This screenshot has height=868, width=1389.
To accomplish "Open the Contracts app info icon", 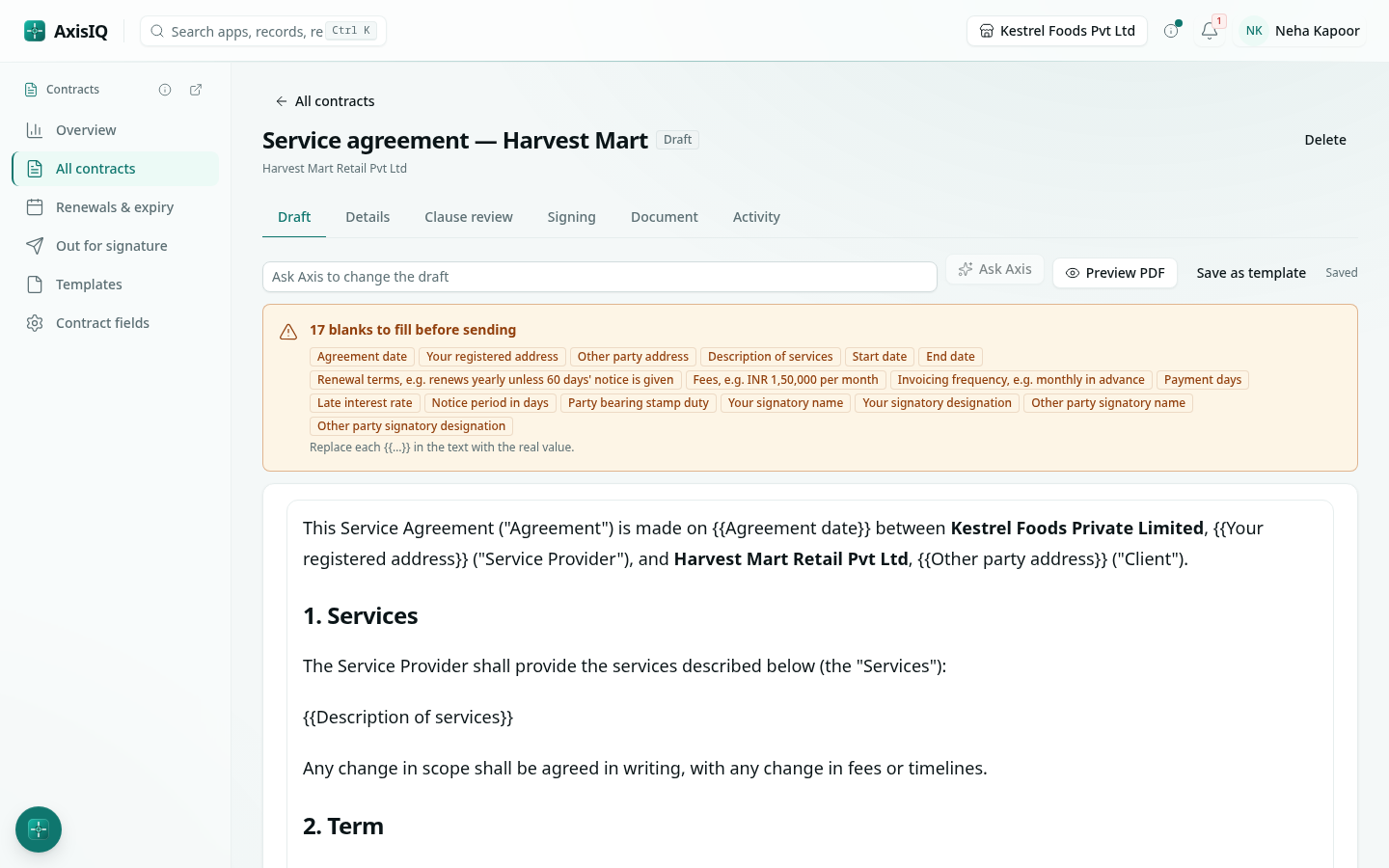I will coord(165,90).
